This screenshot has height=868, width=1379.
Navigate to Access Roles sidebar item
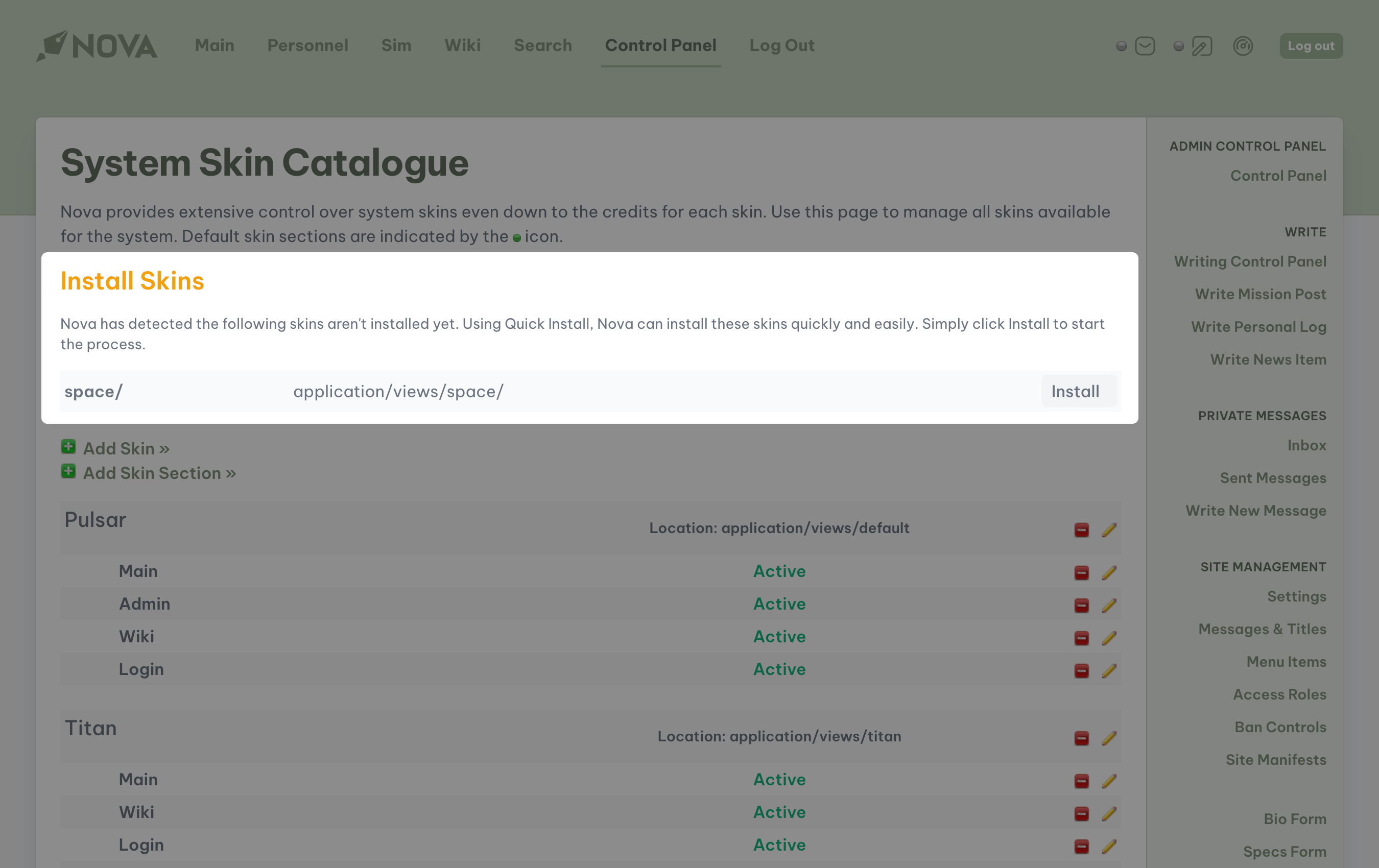point(1278,694)
